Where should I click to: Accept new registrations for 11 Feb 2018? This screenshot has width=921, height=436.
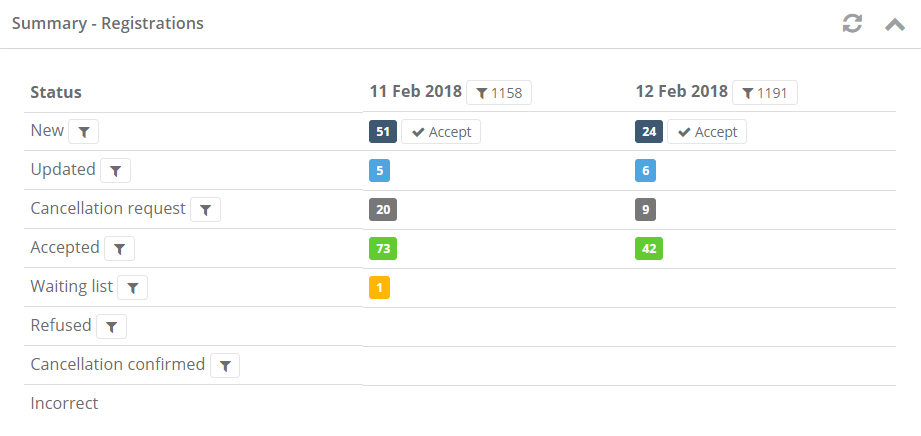(441, 132)
